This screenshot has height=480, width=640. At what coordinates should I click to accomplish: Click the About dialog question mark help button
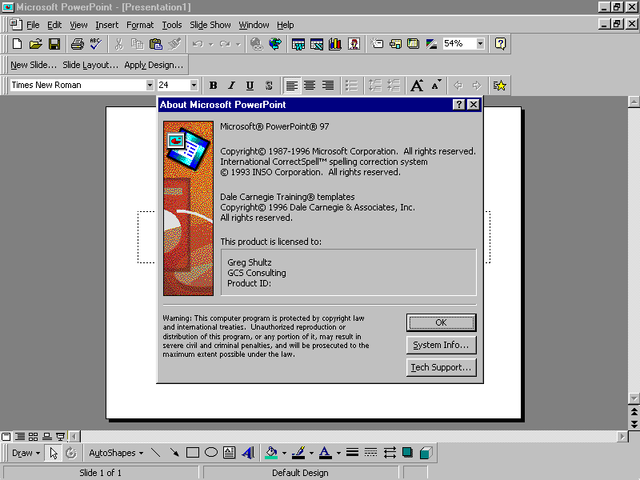click(x=459, y=104)
